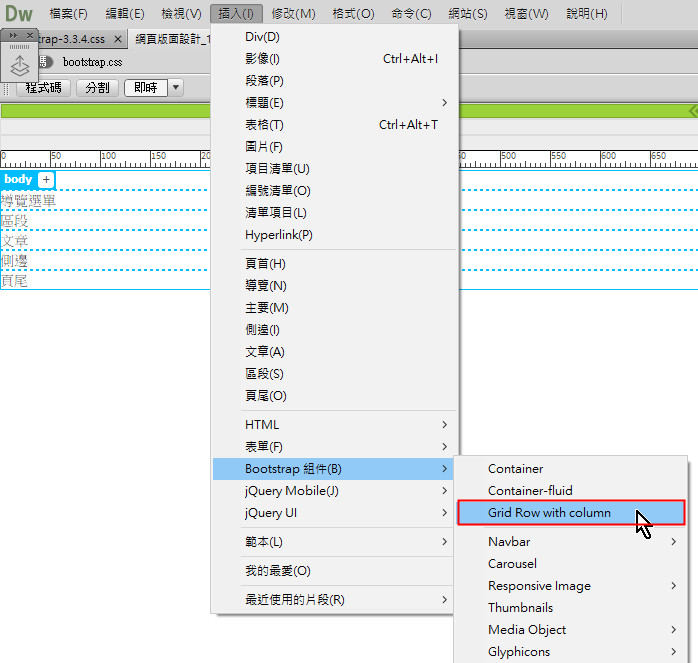This screenshot has height=663, width=698.
Task: Expand the jQuery Mobile(J) submenu
Action: point(335,491)
